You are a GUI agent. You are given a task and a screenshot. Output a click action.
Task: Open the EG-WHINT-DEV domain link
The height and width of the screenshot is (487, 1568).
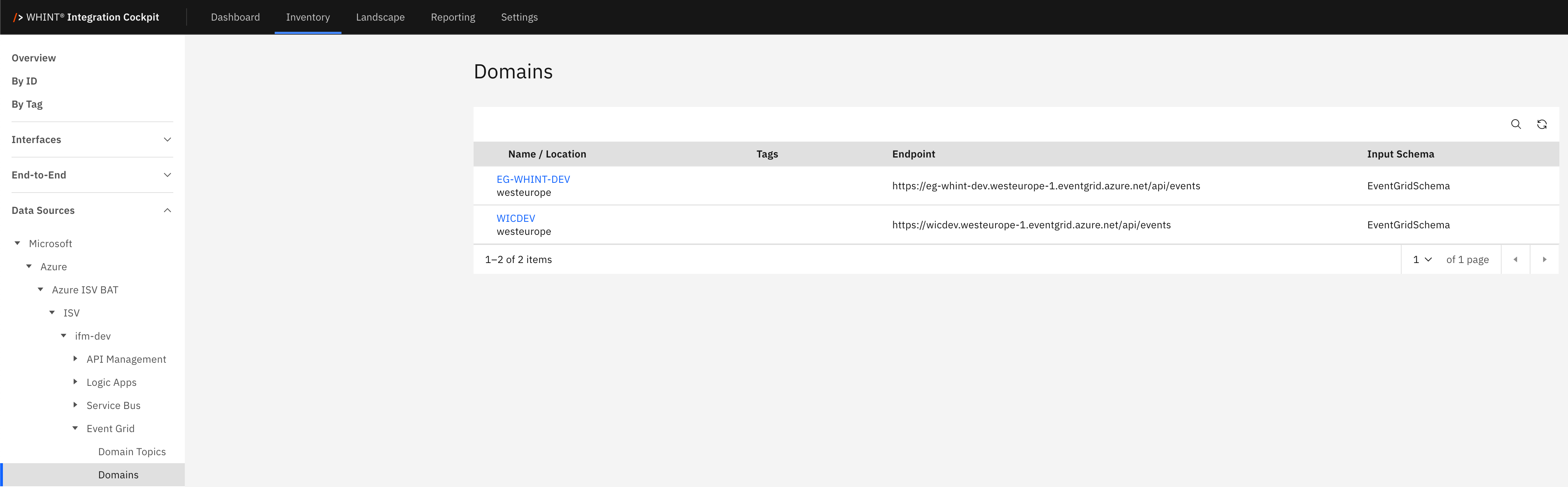click(x=533, y=179)
